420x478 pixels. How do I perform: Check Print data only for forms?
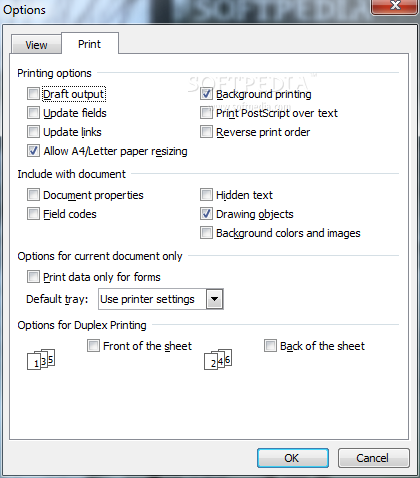pos(33,277)
